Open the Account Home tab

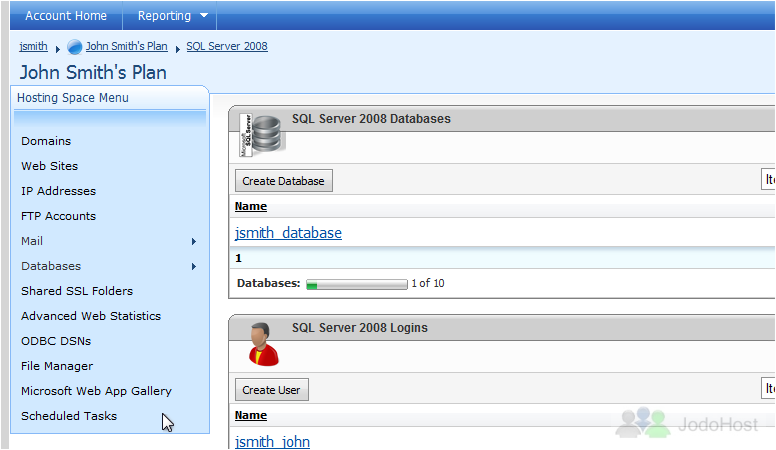[66, 16]
